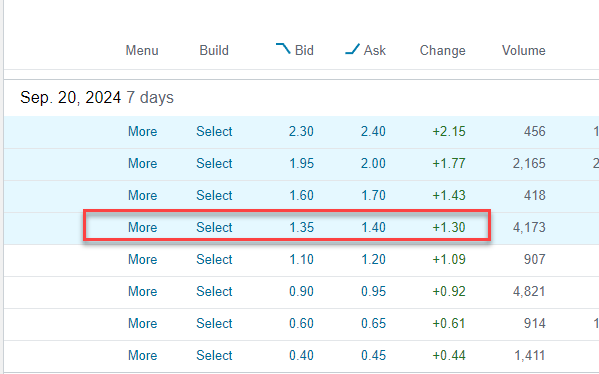Sort by the Change column header
599x374 pixels.
click(442, 50)
